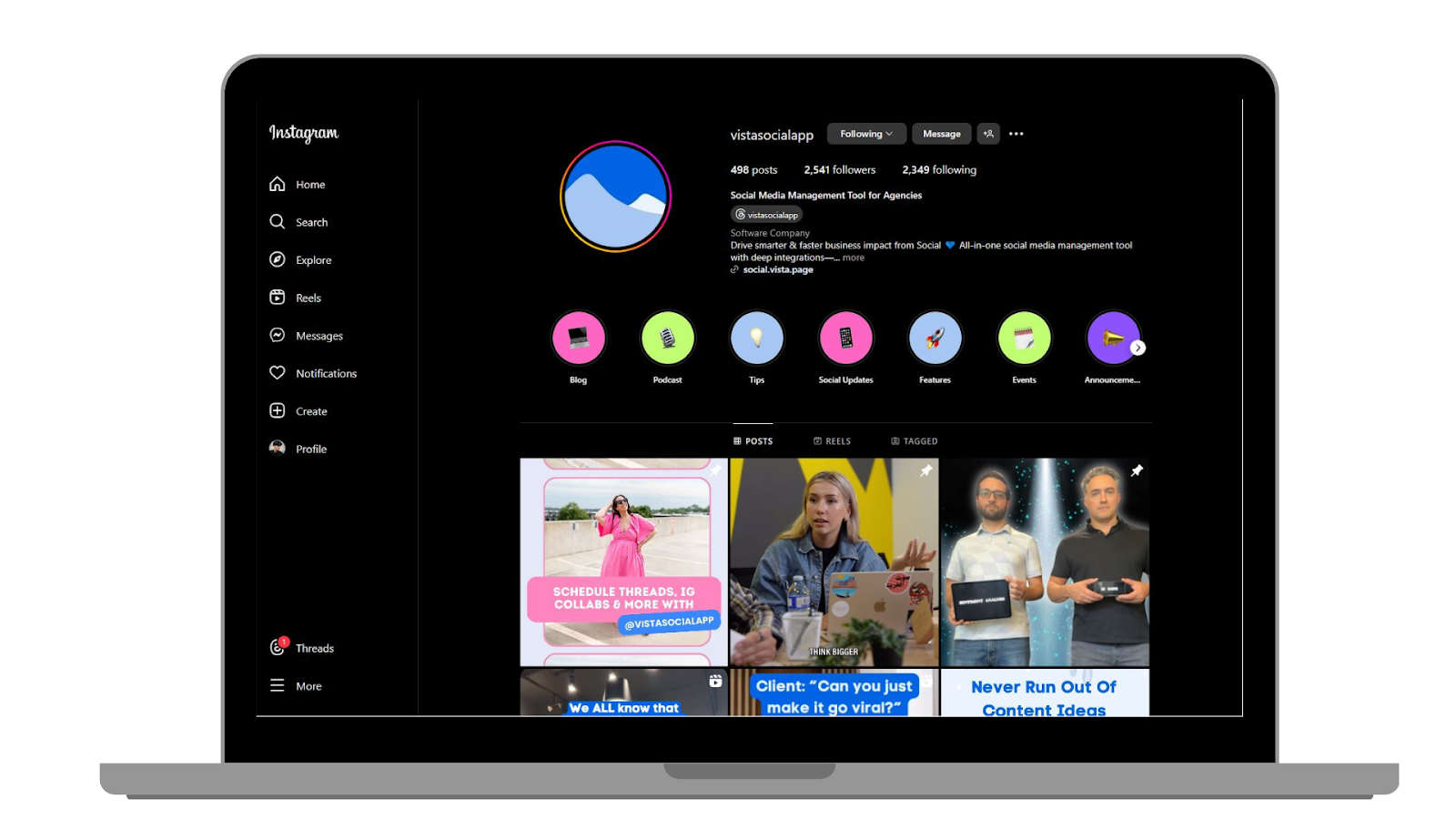
Task: Click the 2,541 followers count
Action: (x=840, y=170)
